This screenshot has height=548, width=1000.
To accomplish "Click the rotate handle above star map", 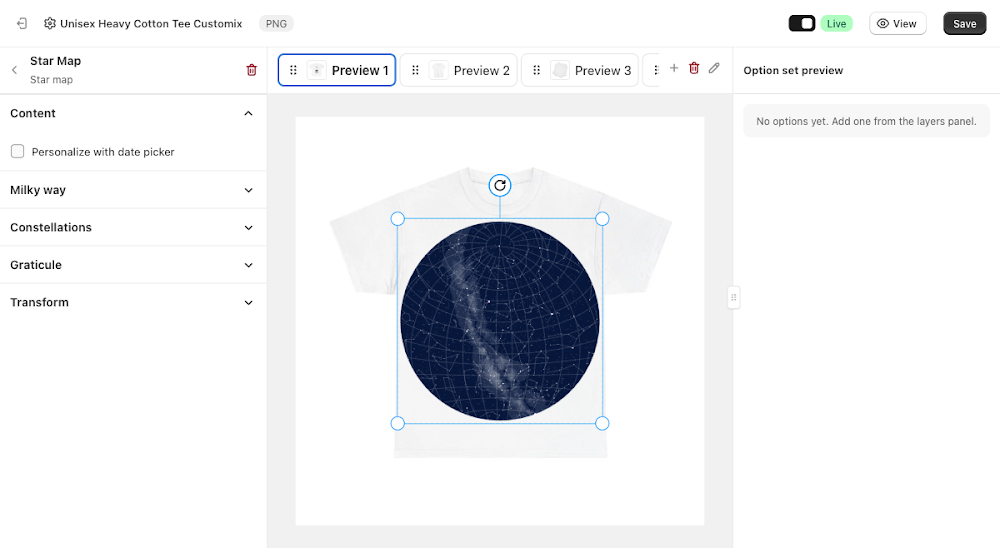I will point(500,186).
